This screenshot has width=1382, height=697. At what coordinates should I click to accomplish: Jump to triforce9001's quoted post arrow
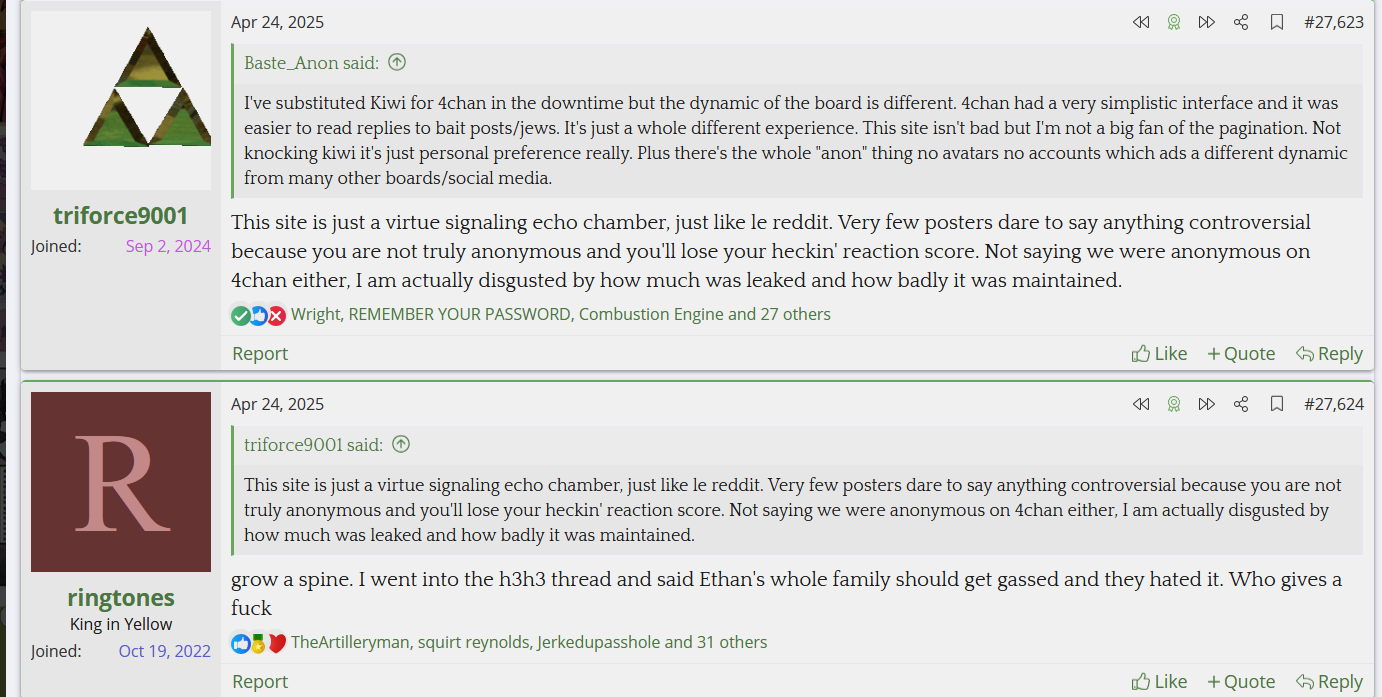click(401, 444)
